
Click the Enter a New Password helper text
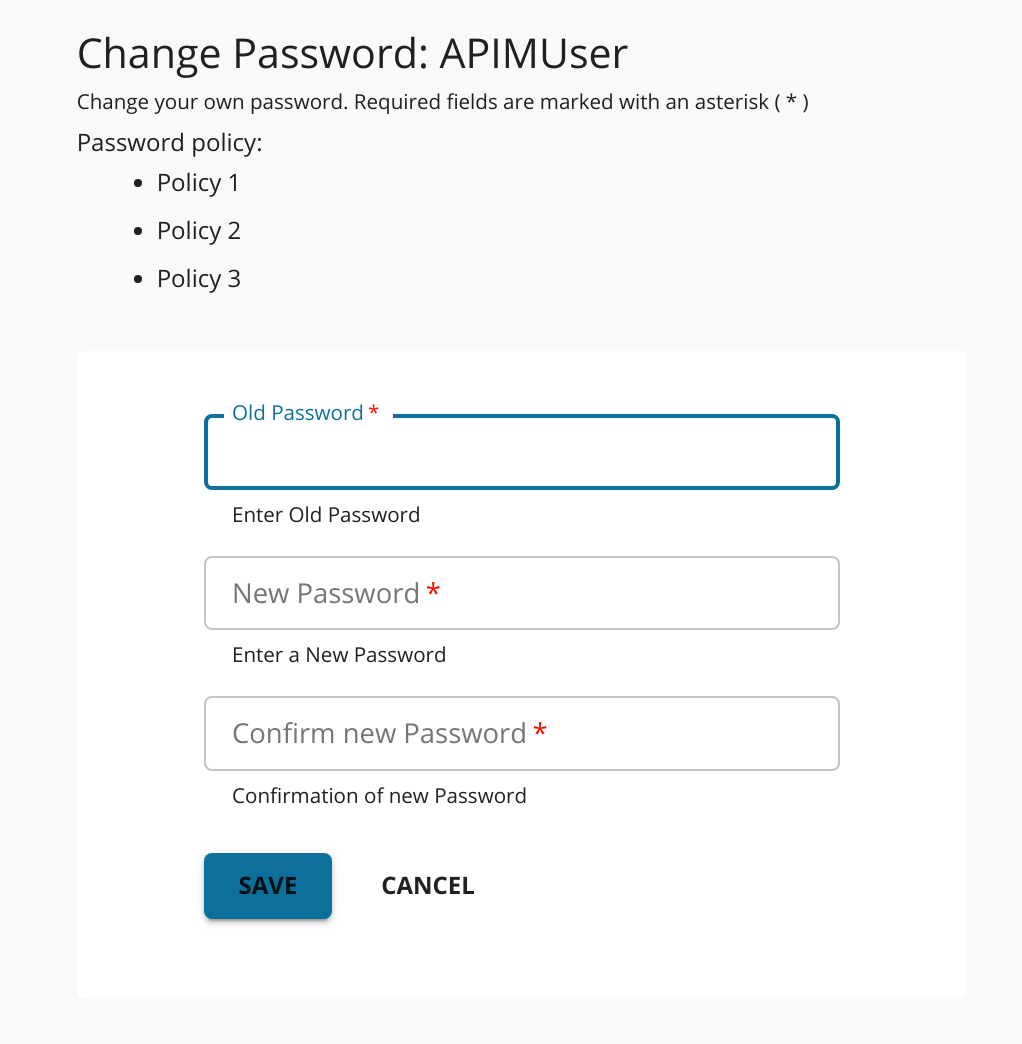(339, 654)
